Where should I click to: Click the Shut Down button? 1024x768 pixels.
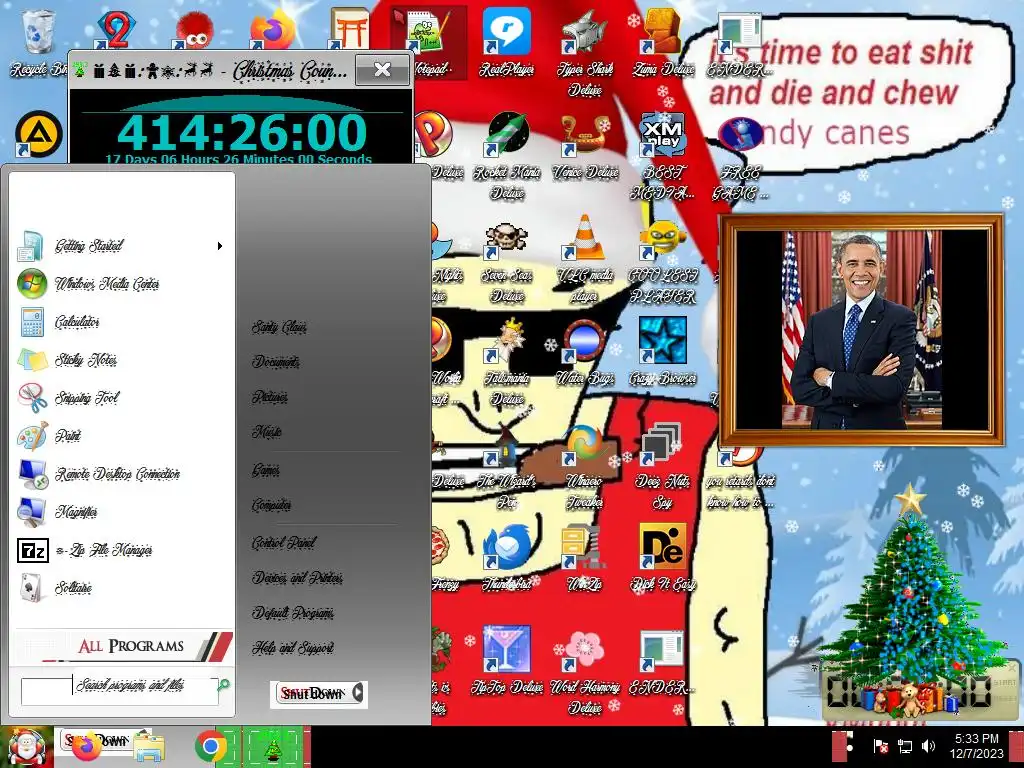(x=312, y=694)
